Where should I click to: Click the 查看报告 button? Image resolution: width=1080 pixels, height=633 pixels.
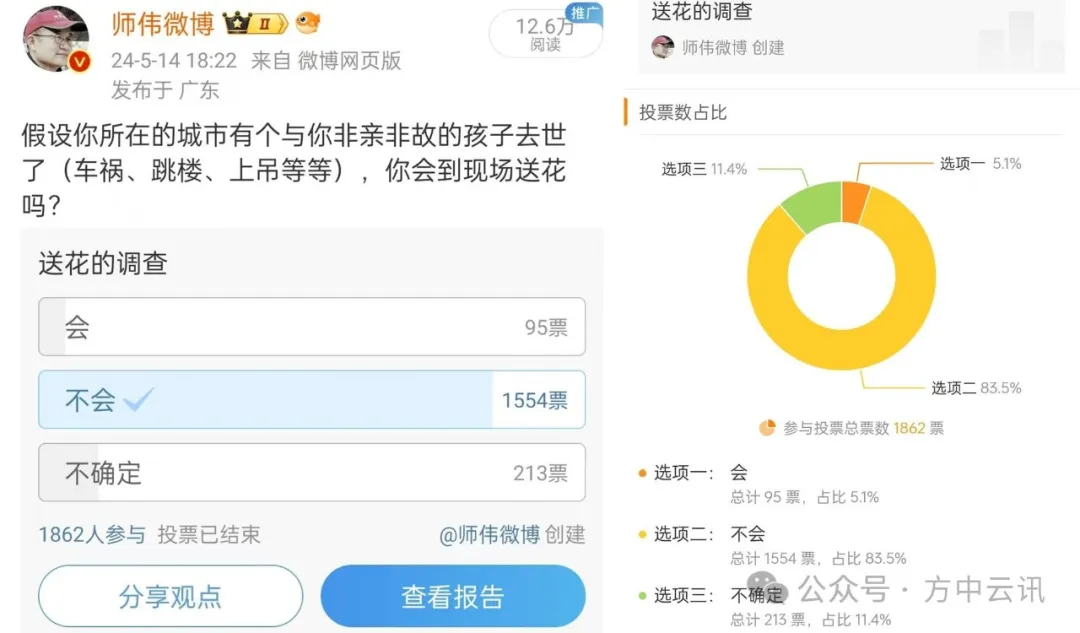tap(453, 596)
